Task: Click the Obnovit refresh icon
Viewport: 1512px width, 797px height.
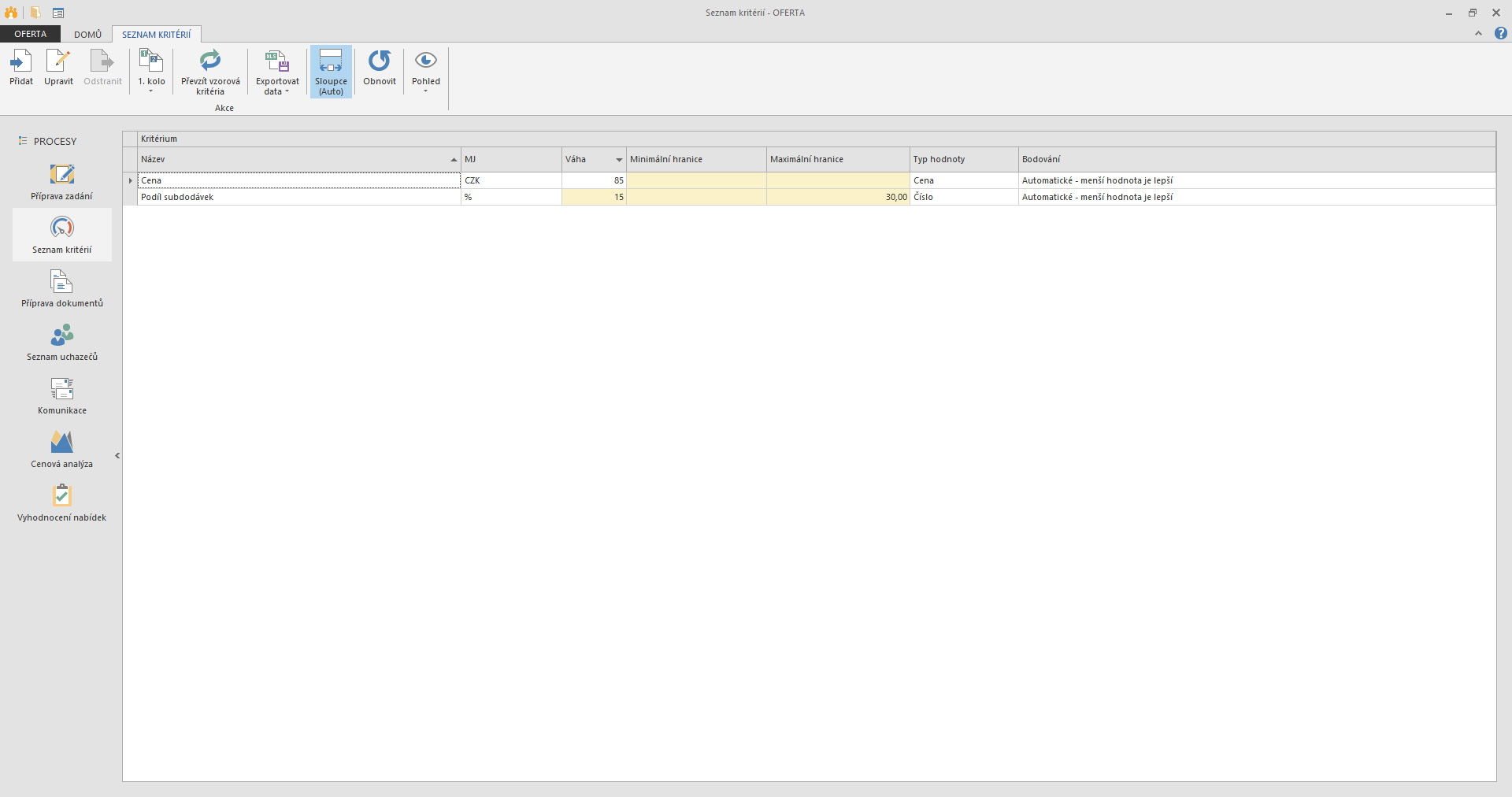Action: pos(380,61)
